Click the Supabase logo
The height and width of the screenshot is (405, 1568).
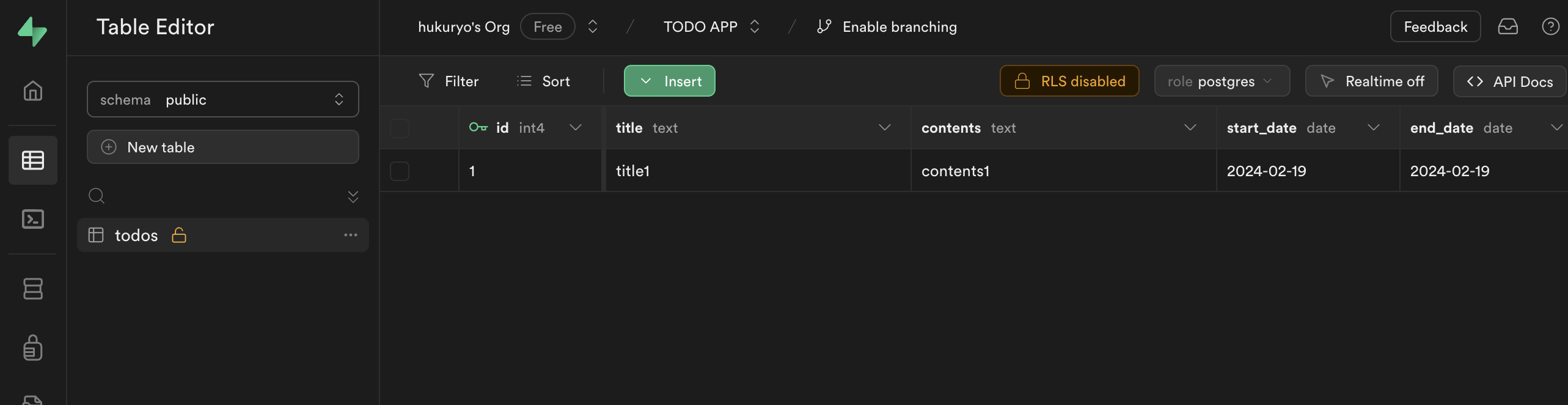click(x=32, y=31)
